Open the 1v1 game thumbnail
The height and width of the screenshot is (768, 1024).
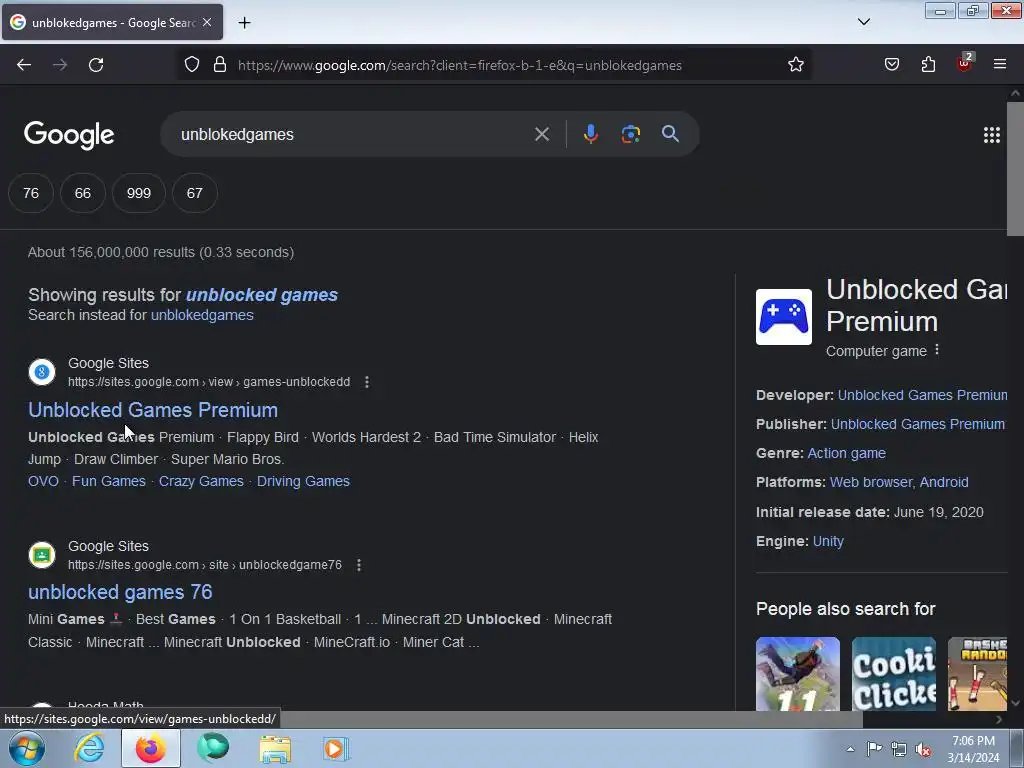click(x=797, y=674)
